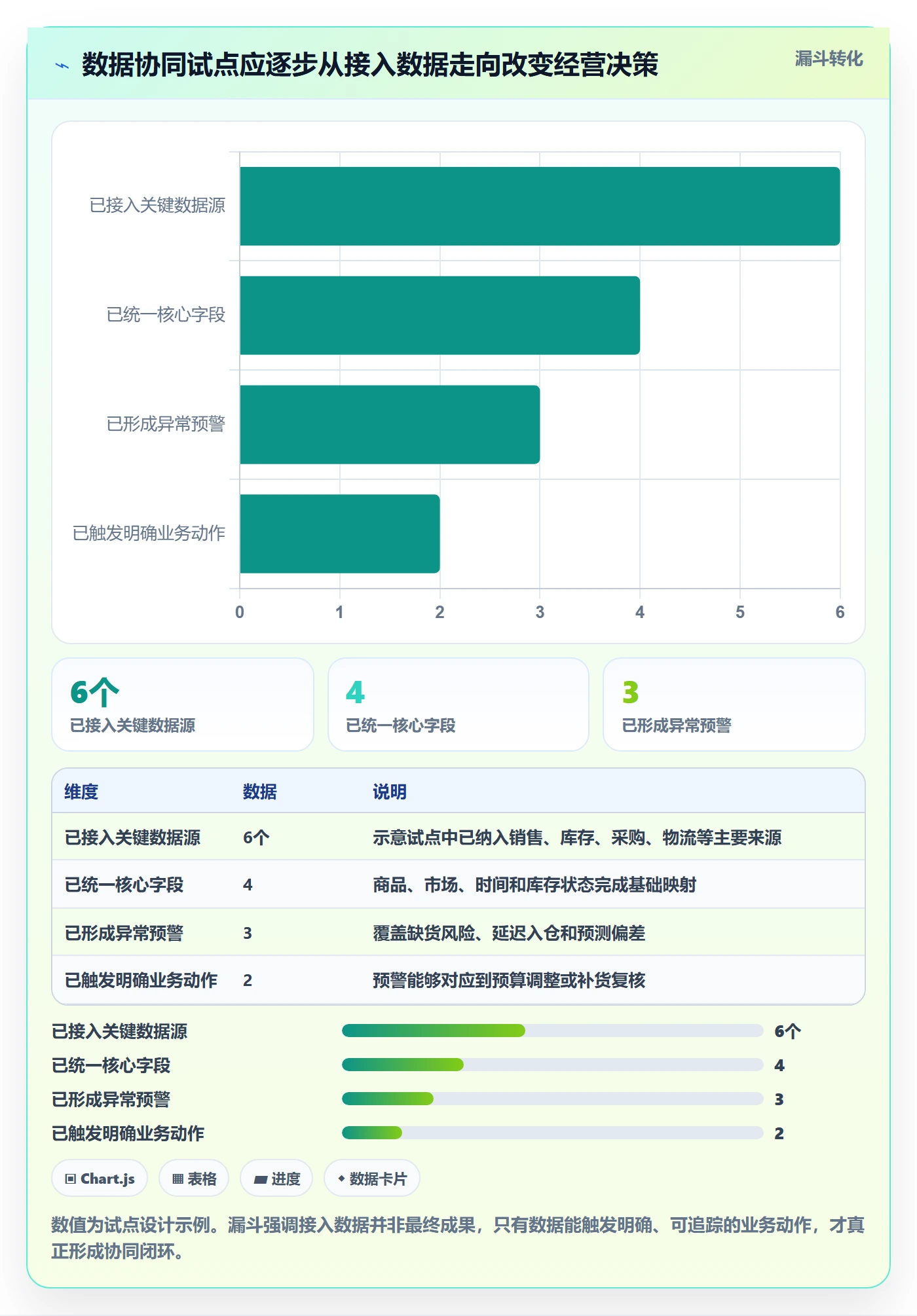This screenshot has height=1316, width=917.
Task: Click the 表格 chip
Action: point(194,1179)
